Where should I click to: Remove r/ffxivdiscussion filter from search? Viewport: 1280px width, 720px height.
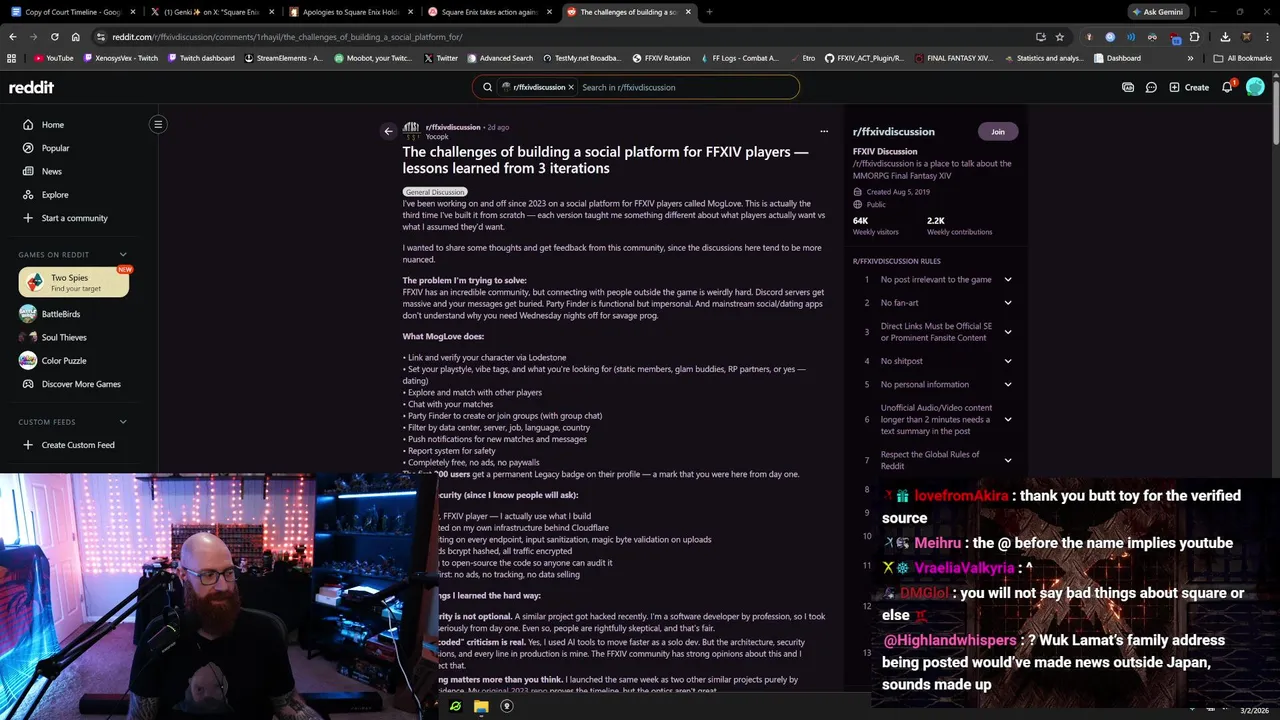point(571,87)
